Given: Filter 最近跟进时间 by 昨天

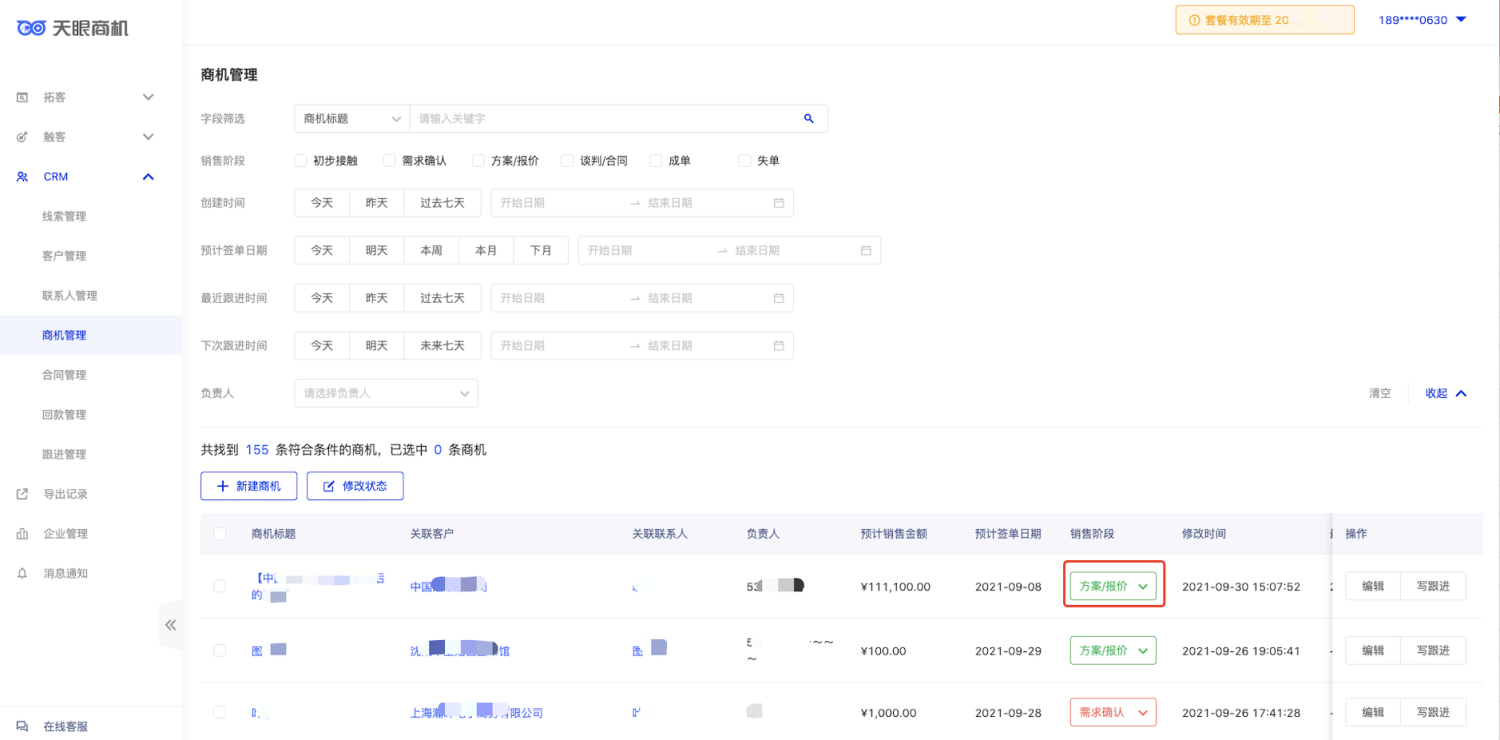Looking at the screenshot, I should pyautogui.click(x=376, y=298).
